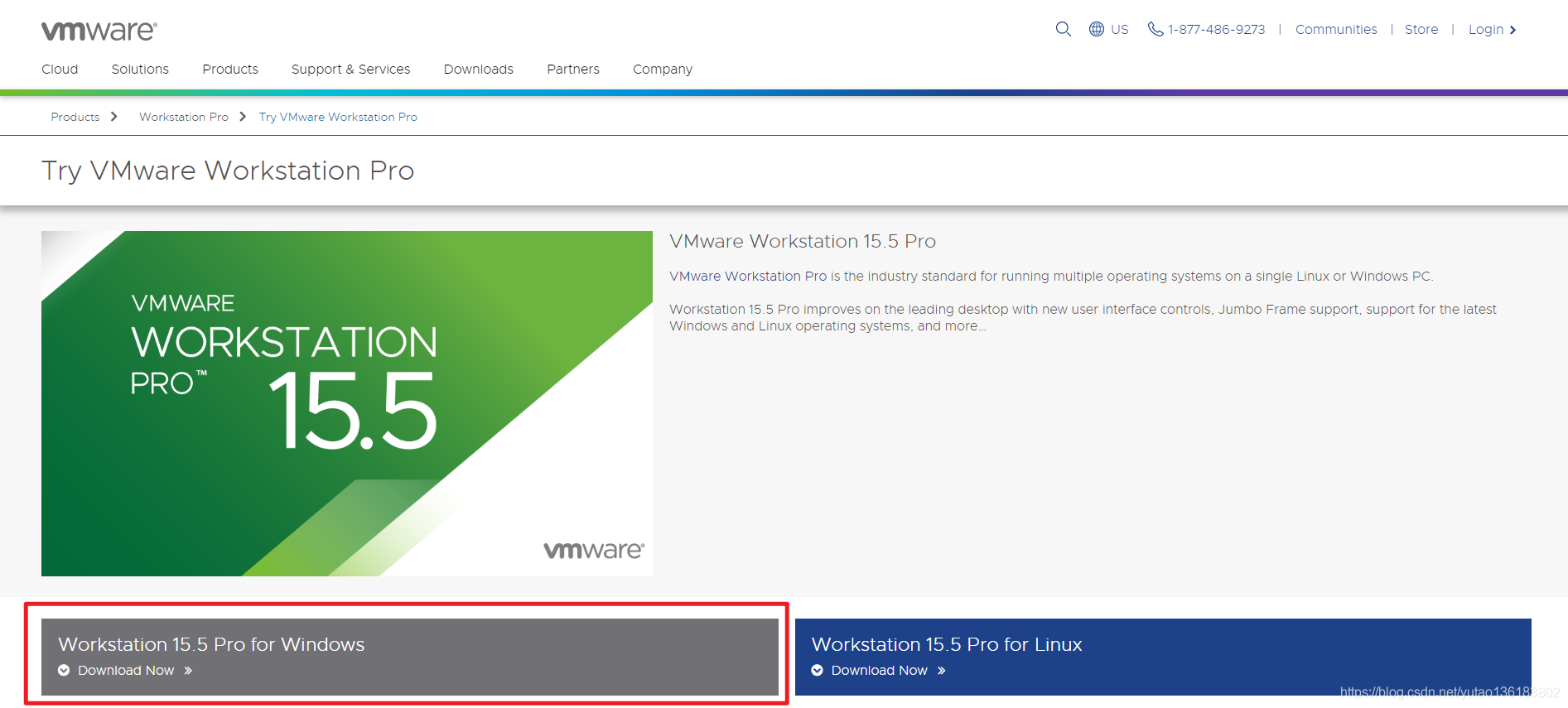Click Workstation Pro 15.5 product banner image
The width and height of the screenshot is (1568, 708).
[347, 403]
